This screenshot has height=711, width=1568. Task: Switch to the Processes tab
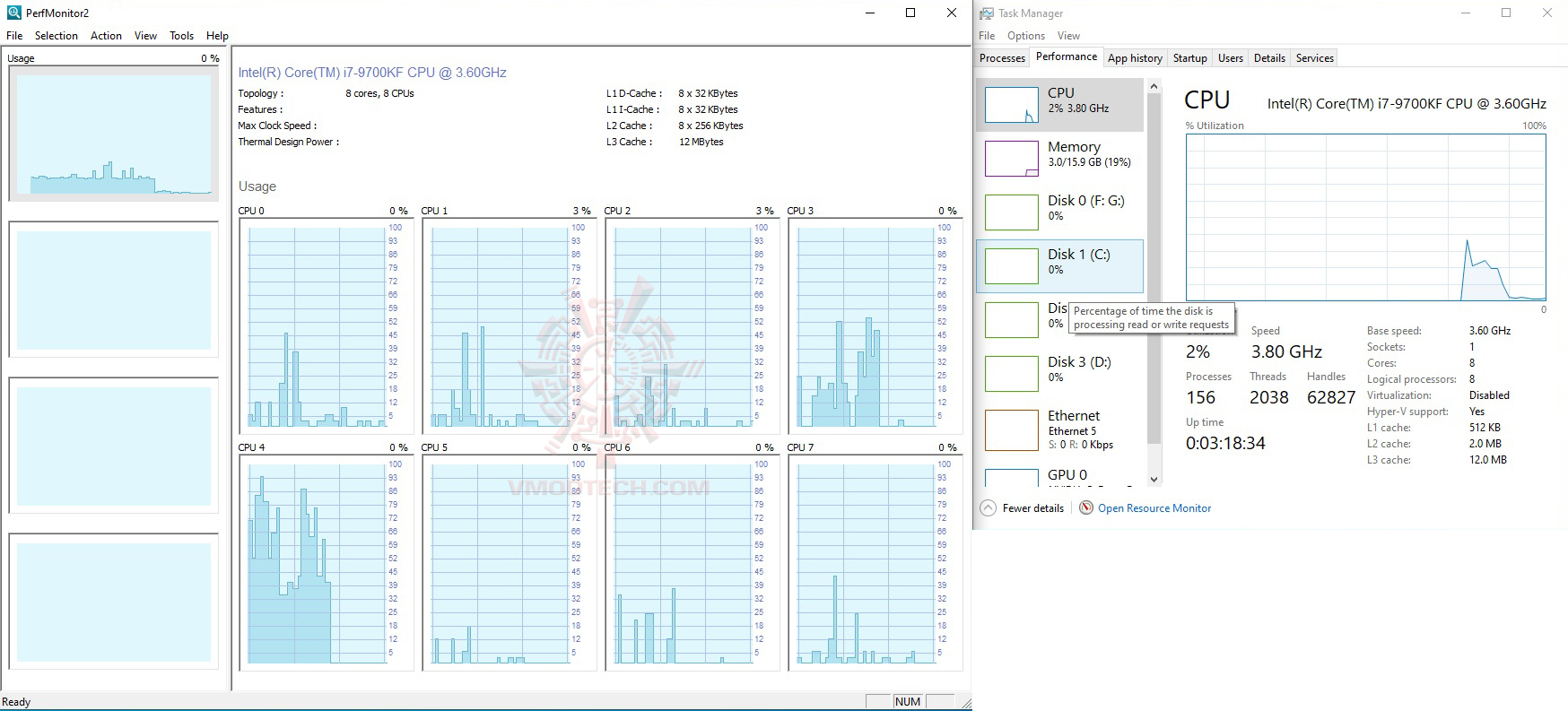point(1002,58)
